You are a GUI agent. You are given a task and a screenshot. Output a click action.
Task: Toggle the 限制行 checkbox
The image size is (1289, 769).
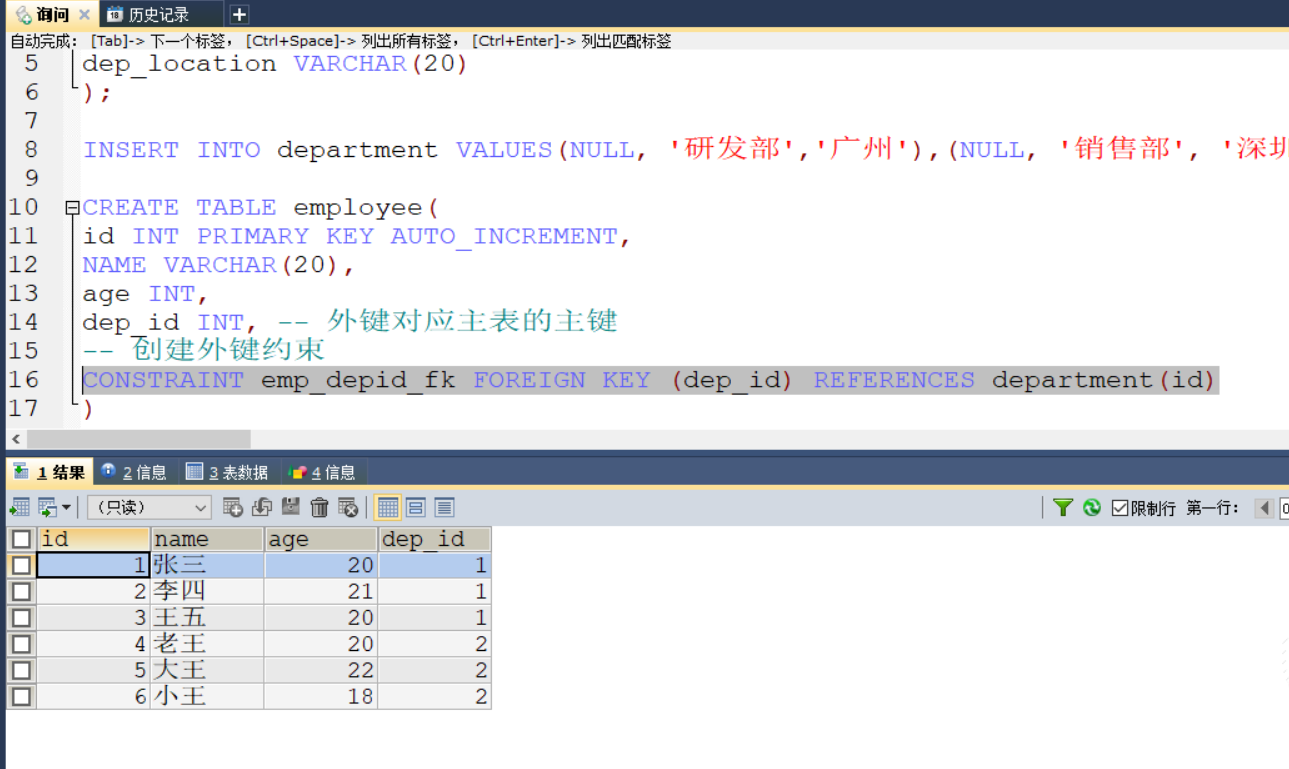(1120, 508)
